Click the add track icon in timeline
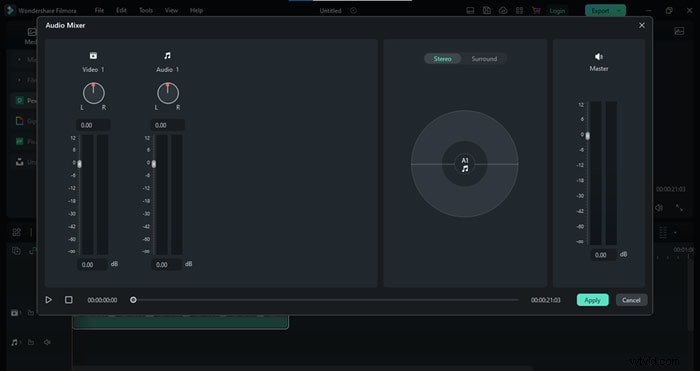 (17, 250)
